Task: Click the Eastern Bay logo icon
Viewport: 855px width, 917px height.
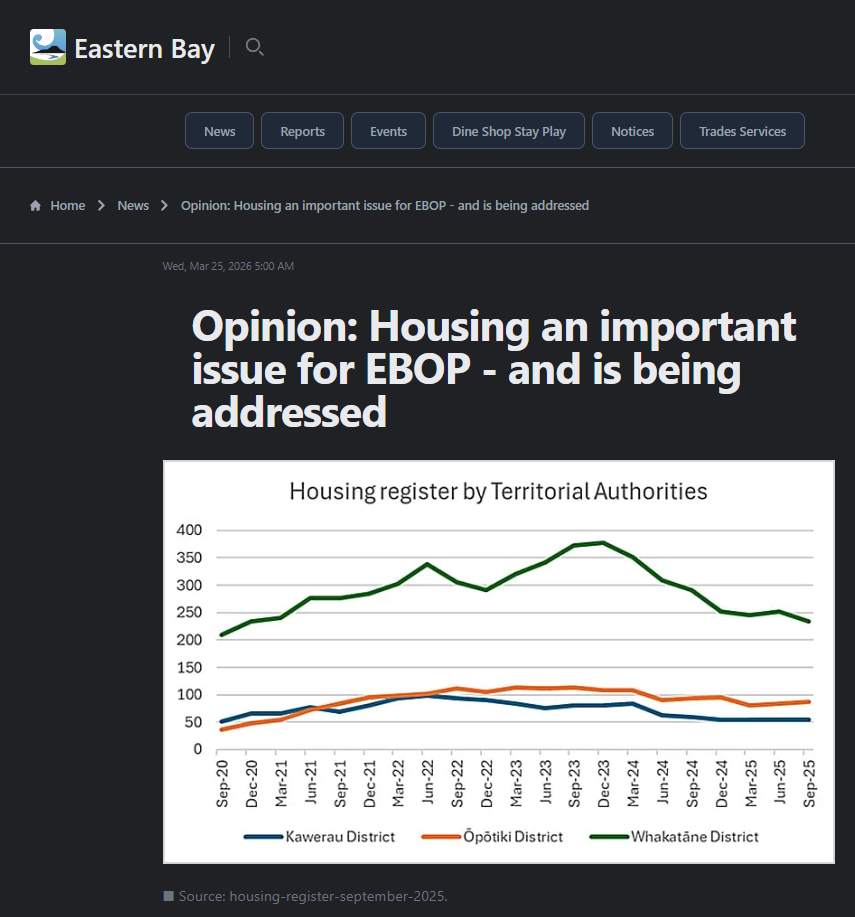Action: 48,47
